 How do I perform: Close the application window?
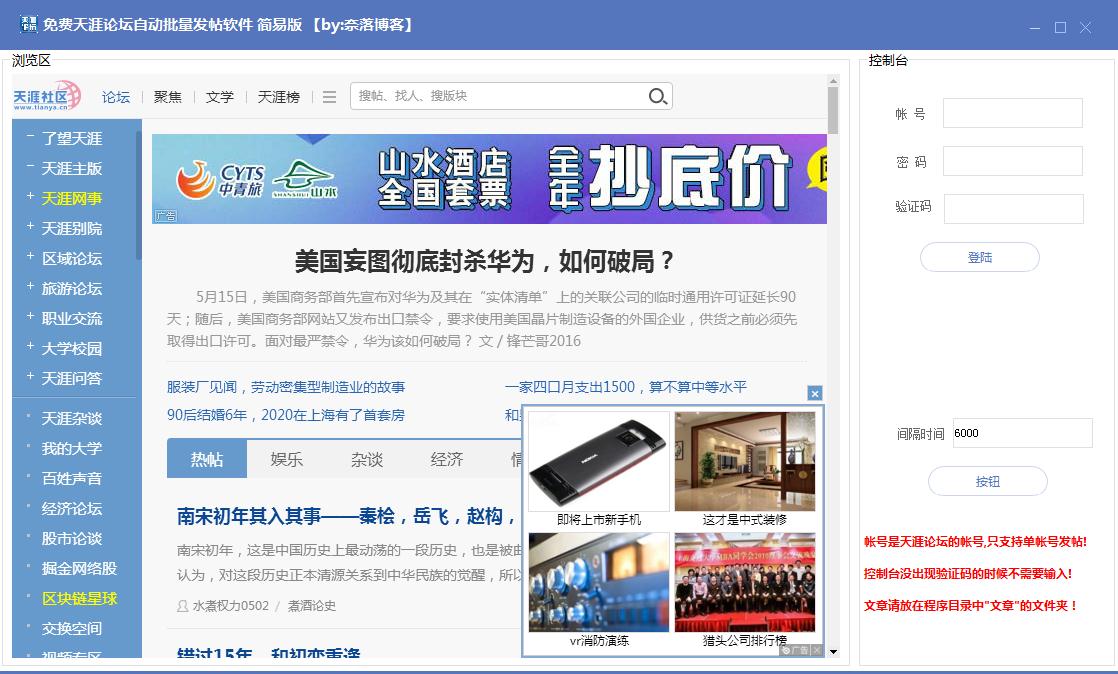click(1085, 28)
